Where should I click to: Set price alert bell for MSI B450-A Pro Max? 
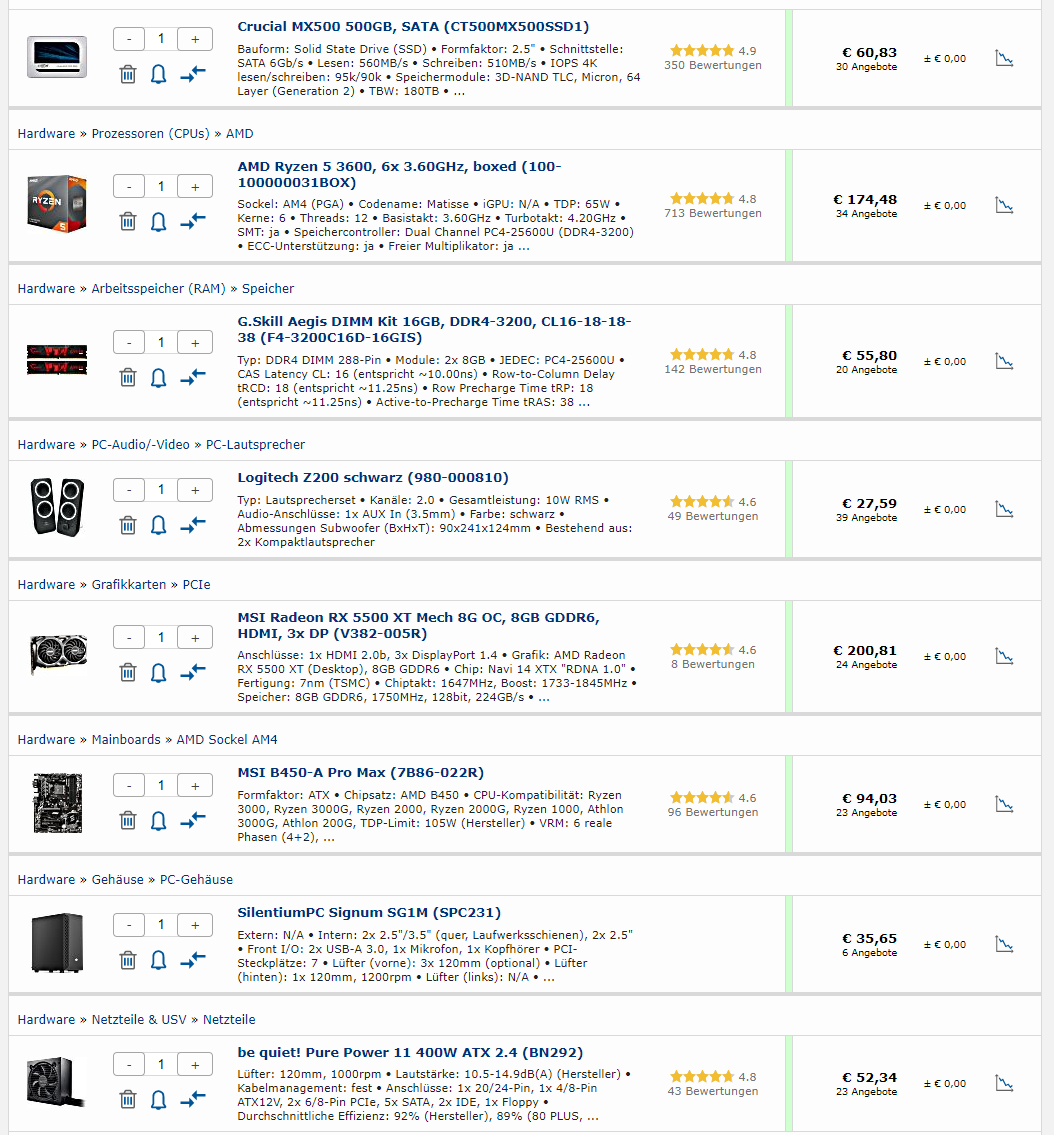click(x=159, y=820)
